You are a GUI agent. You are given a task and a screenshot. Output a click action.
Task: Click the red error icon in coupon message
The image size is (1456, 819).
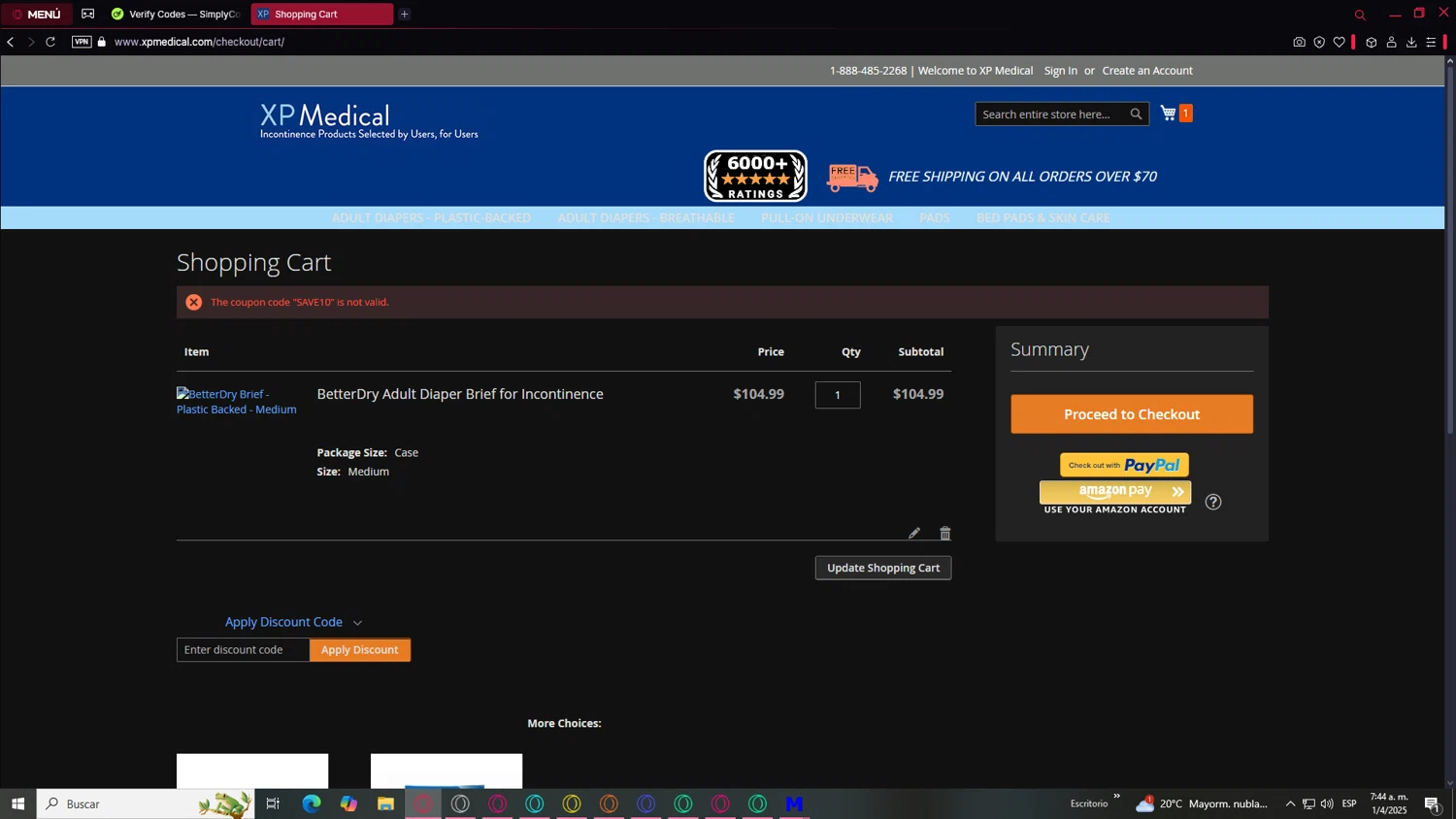click(x=194, y=302)
